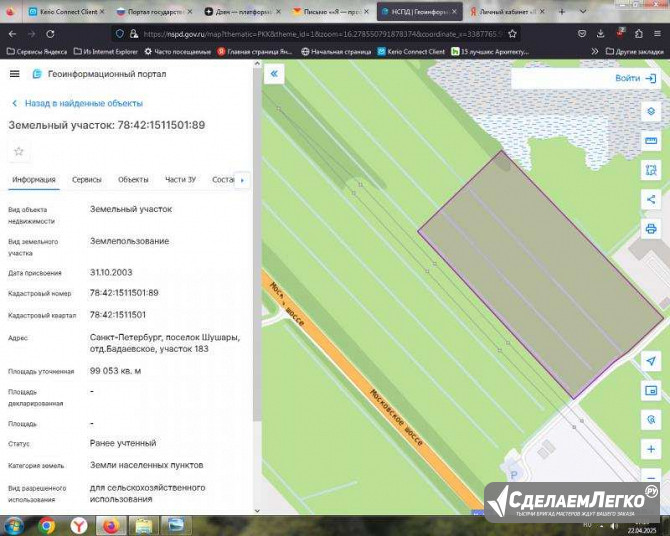List all tabs with the dropdown chevron
670x536 pixels.
click(582, 12)
